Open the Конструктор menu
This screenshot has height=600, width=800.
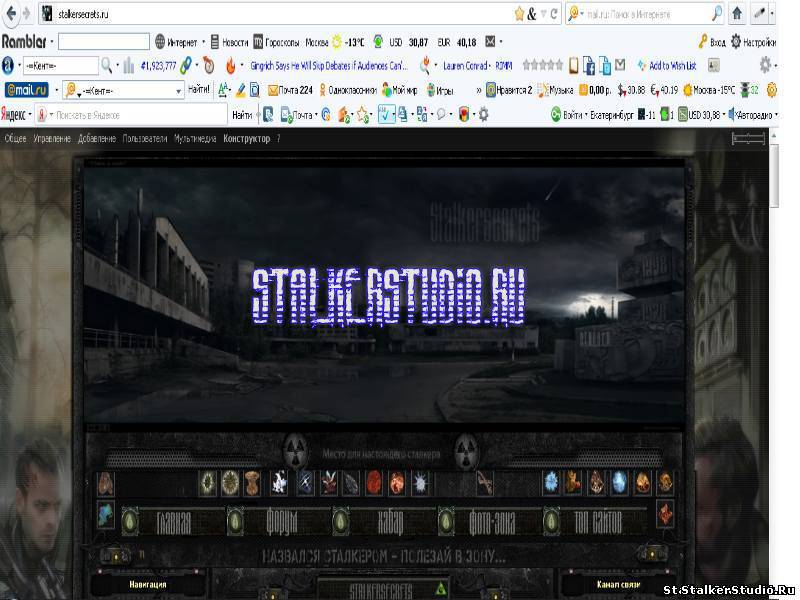pyautogui.click(x=246, y=138)
